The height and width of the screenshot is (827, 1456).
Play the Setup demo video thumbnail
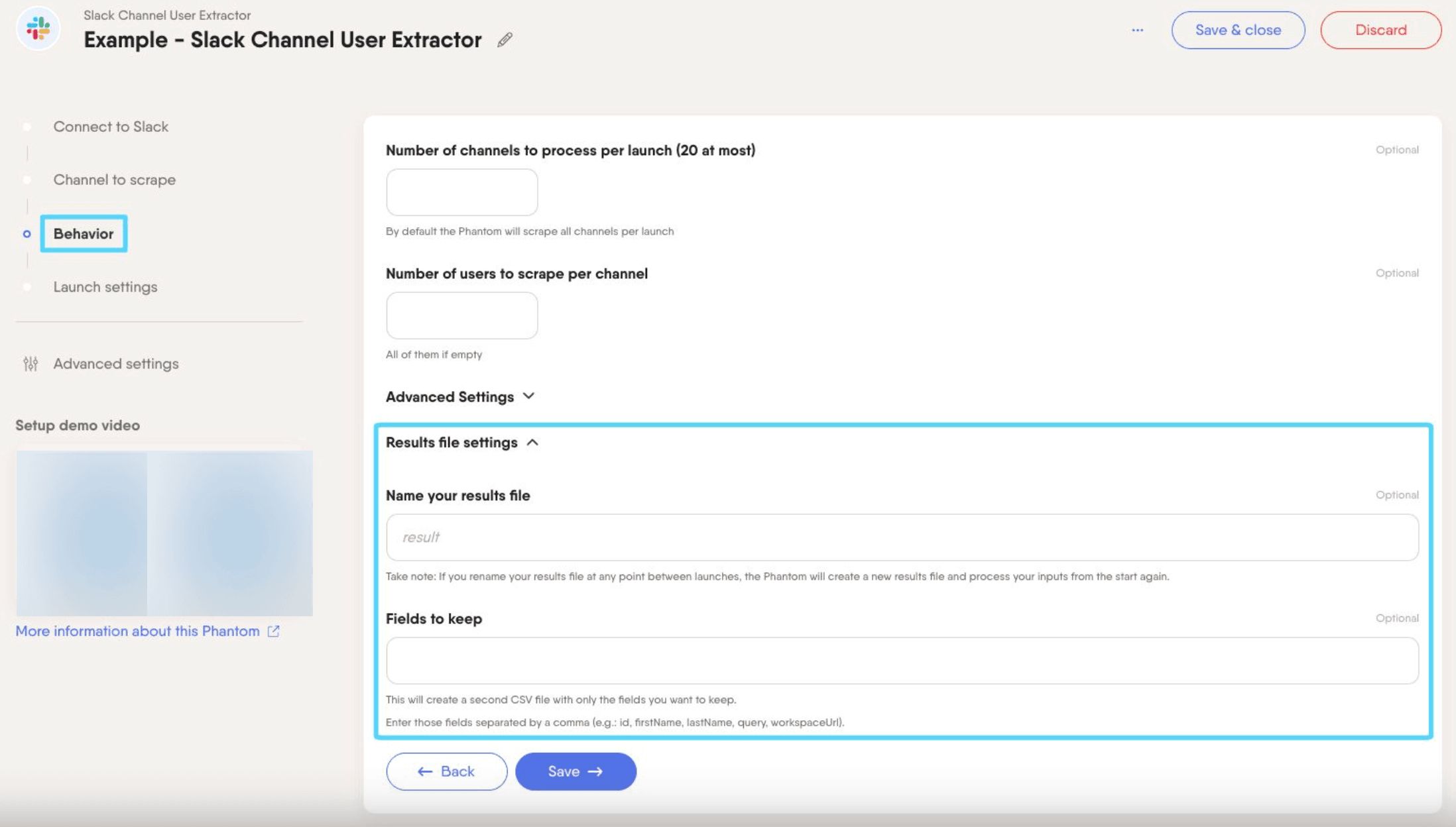(x=164, y=533)
